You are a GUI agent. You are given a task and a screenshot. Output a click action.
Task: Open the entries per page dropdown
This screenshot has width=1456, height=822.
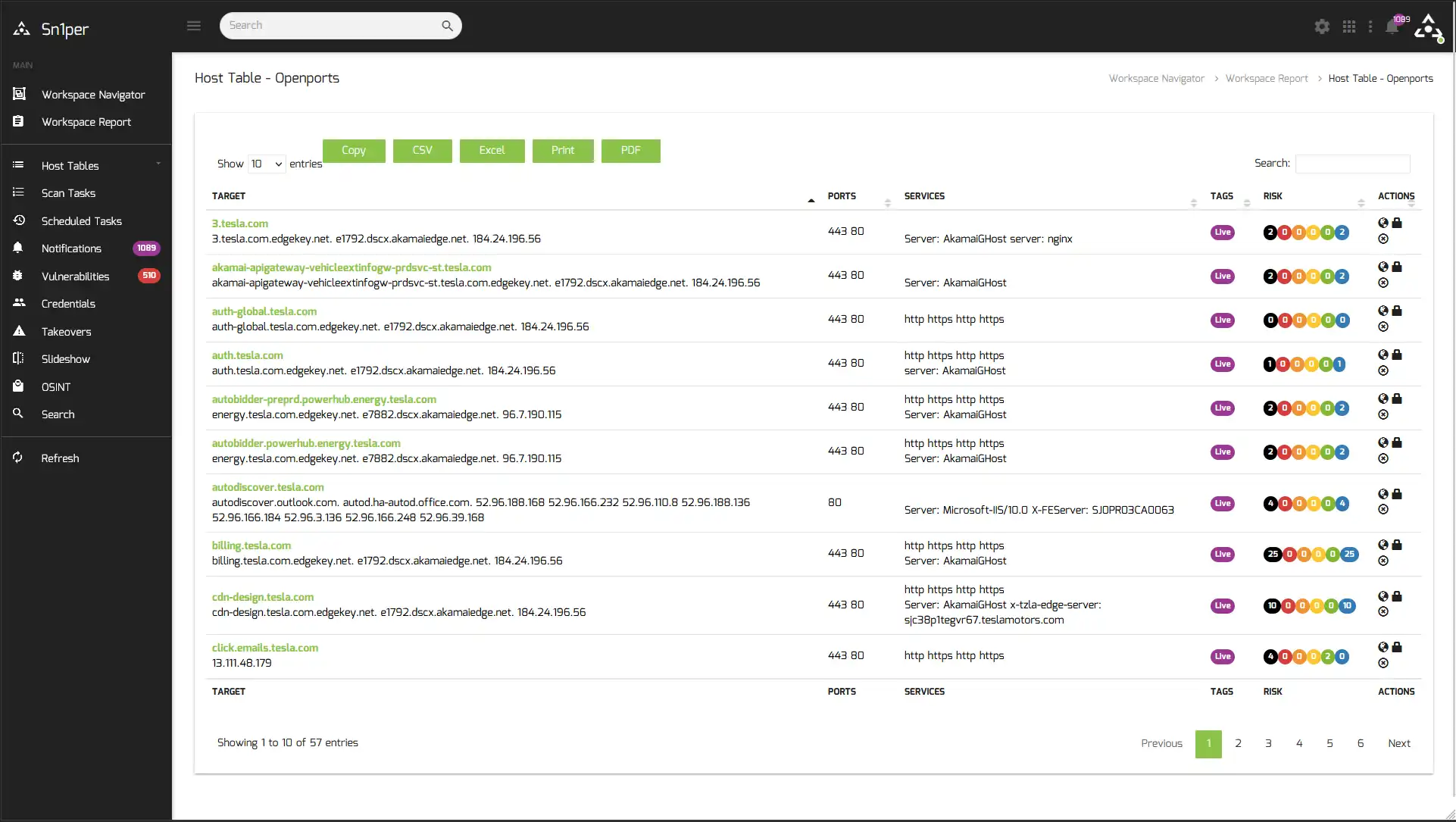pyautogui.click(x=266, y=164)
